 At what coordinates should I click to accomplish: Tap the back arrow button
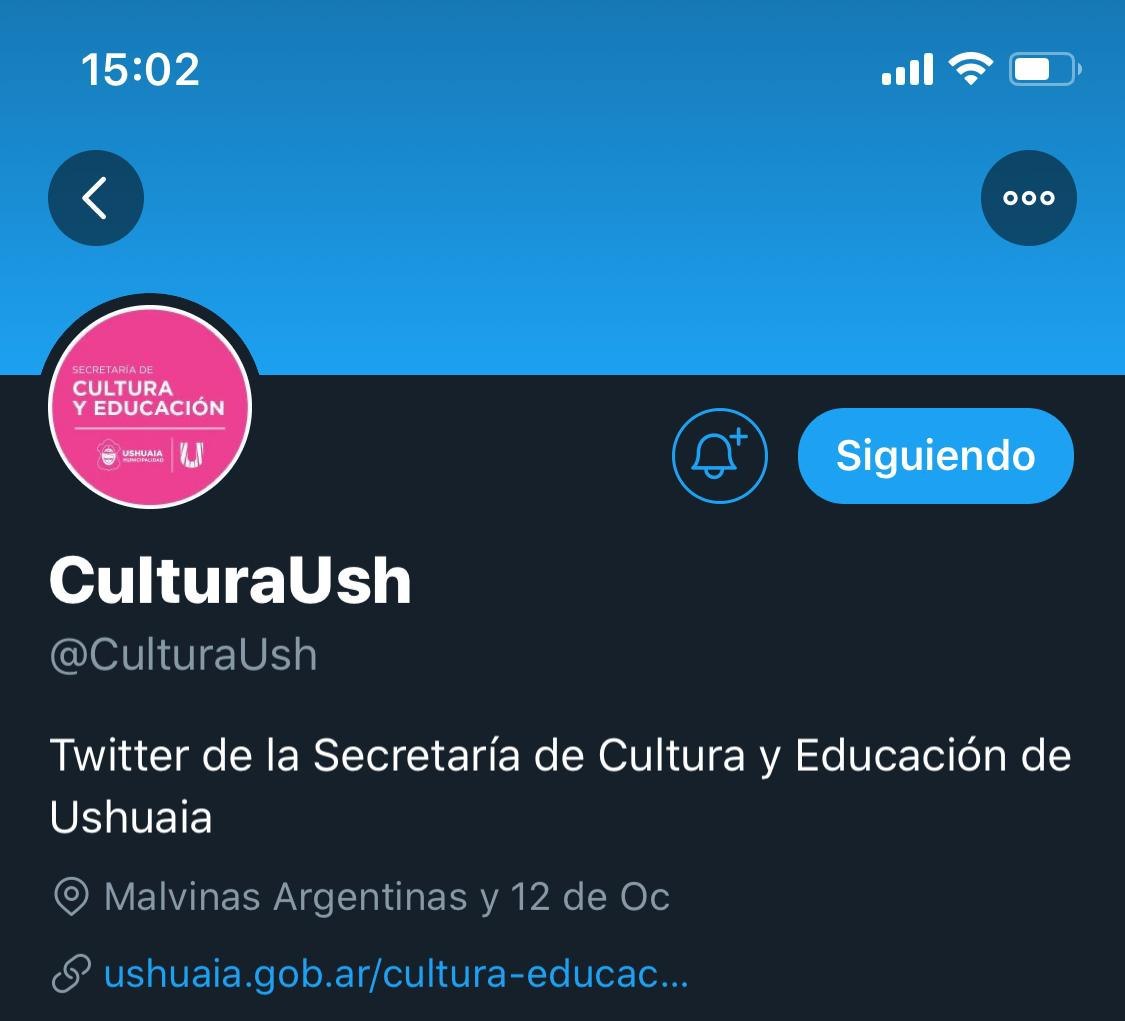click(x=95, y=197)
